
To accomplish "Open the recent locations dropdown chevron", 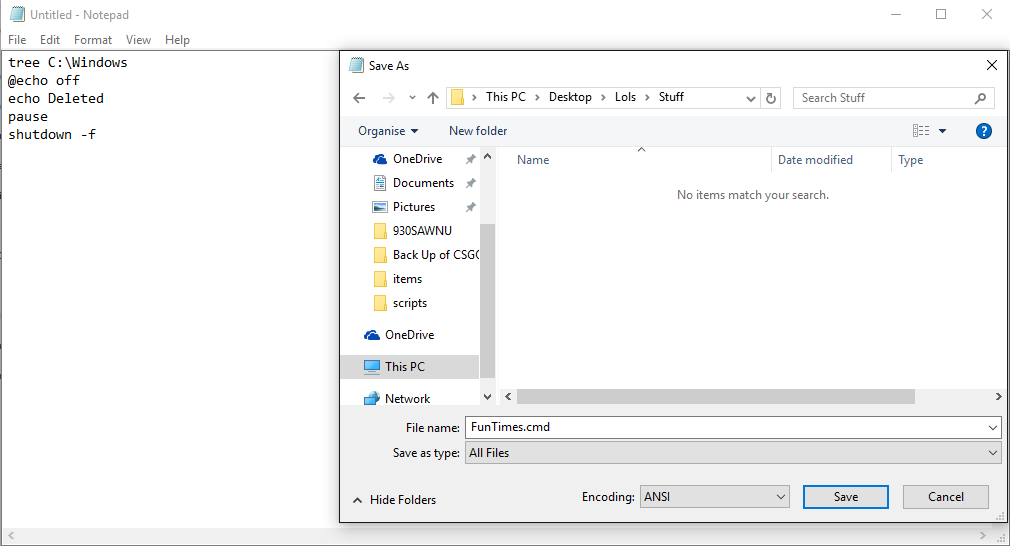I will point(412,98).
